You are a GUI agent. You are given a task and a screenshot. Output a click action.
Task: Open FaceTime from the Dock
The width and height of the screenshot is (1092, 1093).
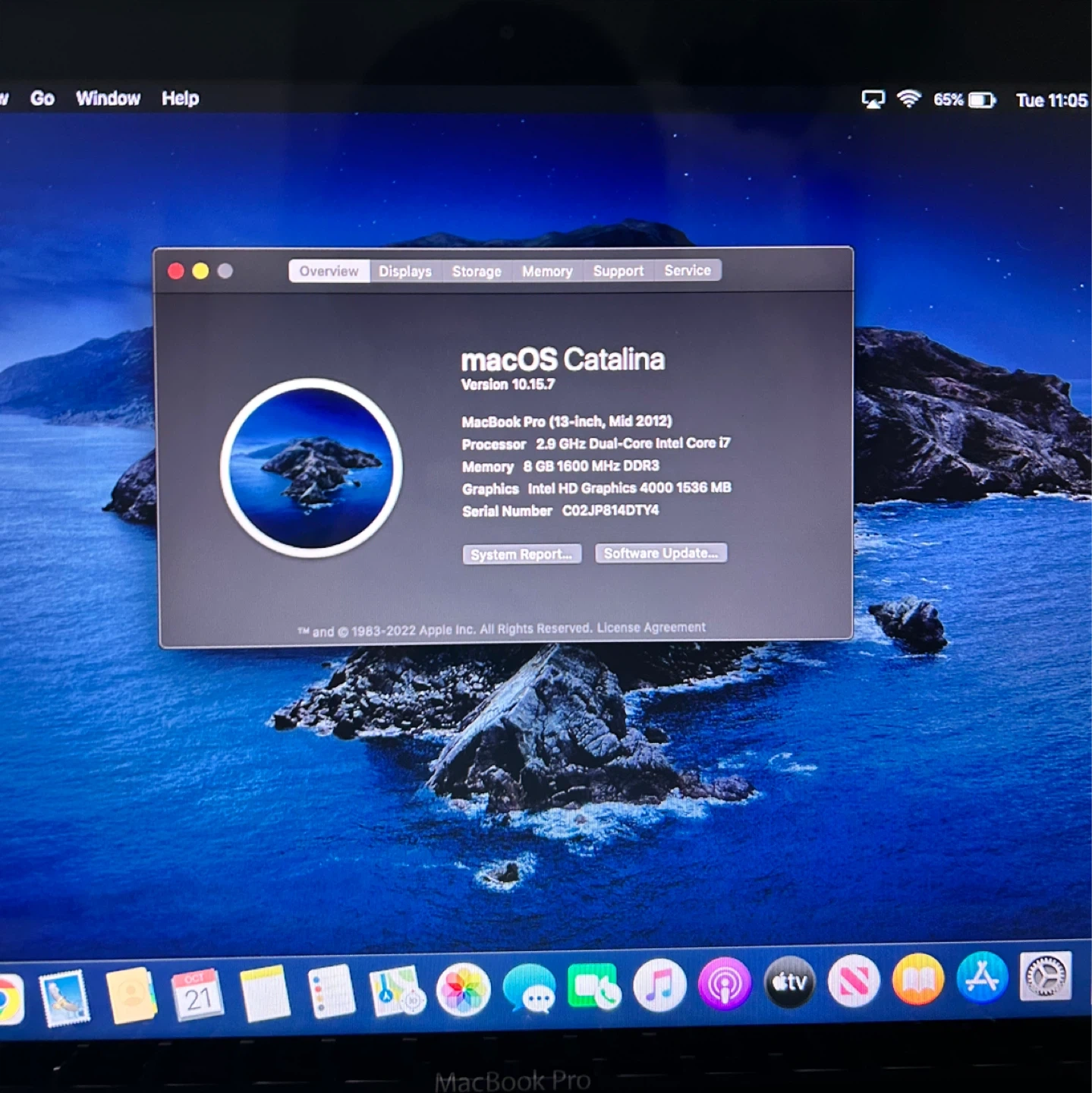coord(594,987)
